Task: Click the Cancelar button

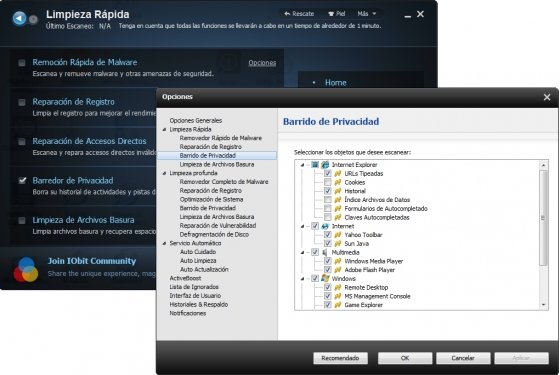Action: pyautogui.click(x=463, y=358)
